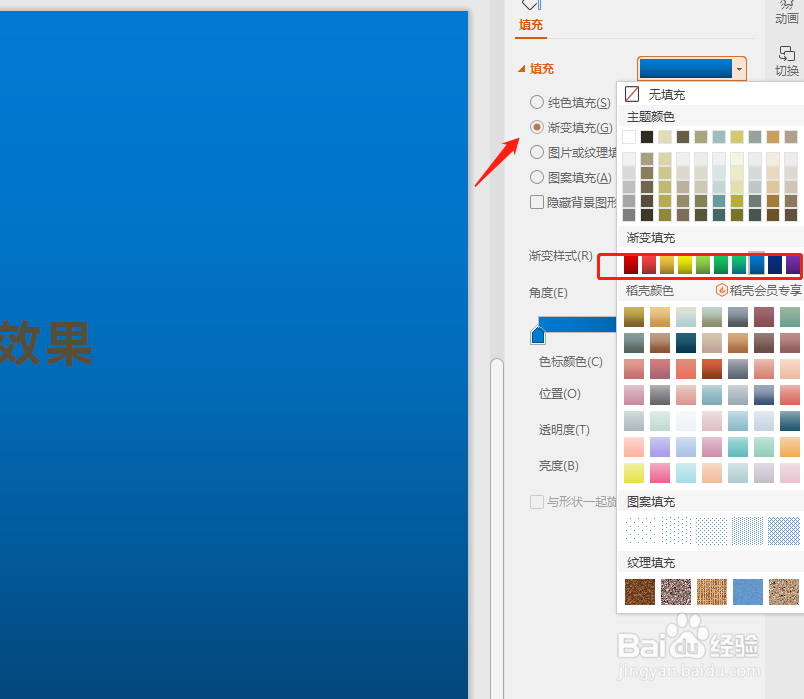The height and width of the screenshot is (699, 804).
Task: Select the dark teal 稻壳颜色 swatch
Action: tap(686, 343)
